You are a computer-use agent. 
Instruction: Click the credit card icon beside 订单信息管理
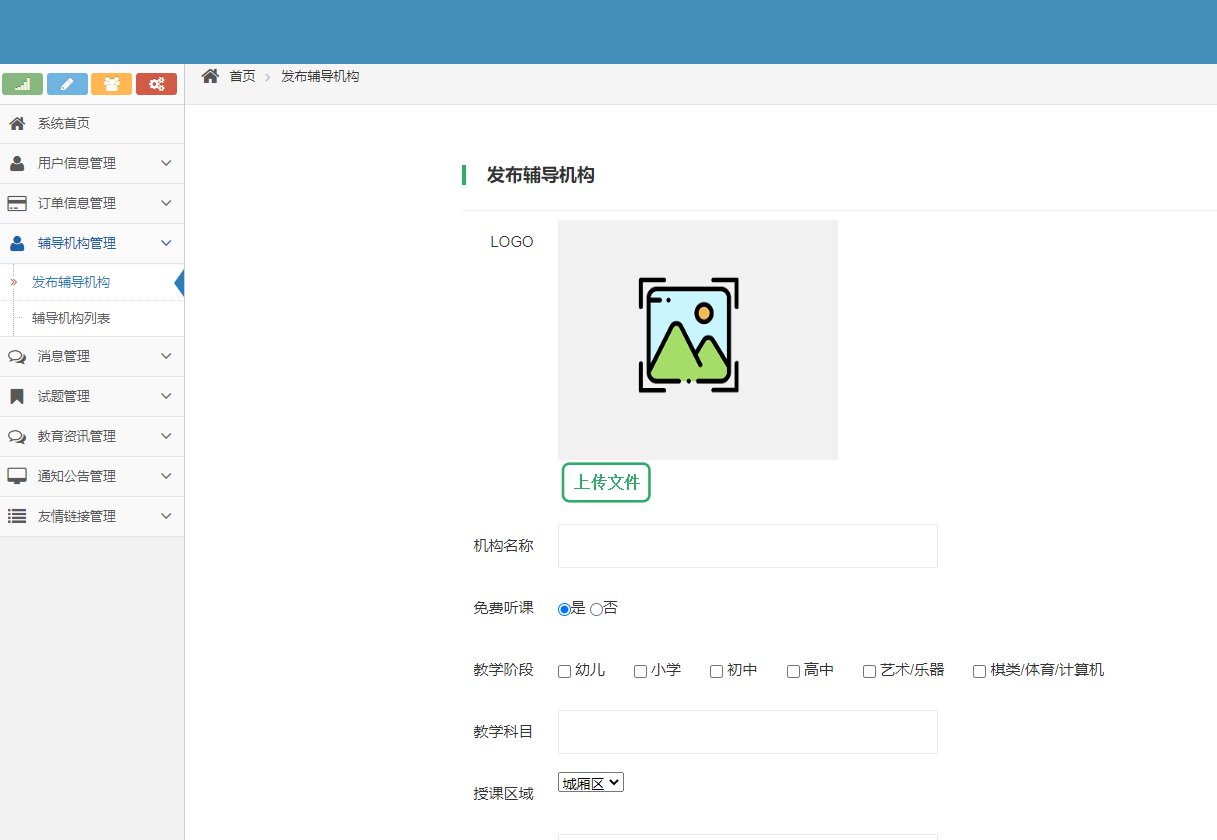17,203
